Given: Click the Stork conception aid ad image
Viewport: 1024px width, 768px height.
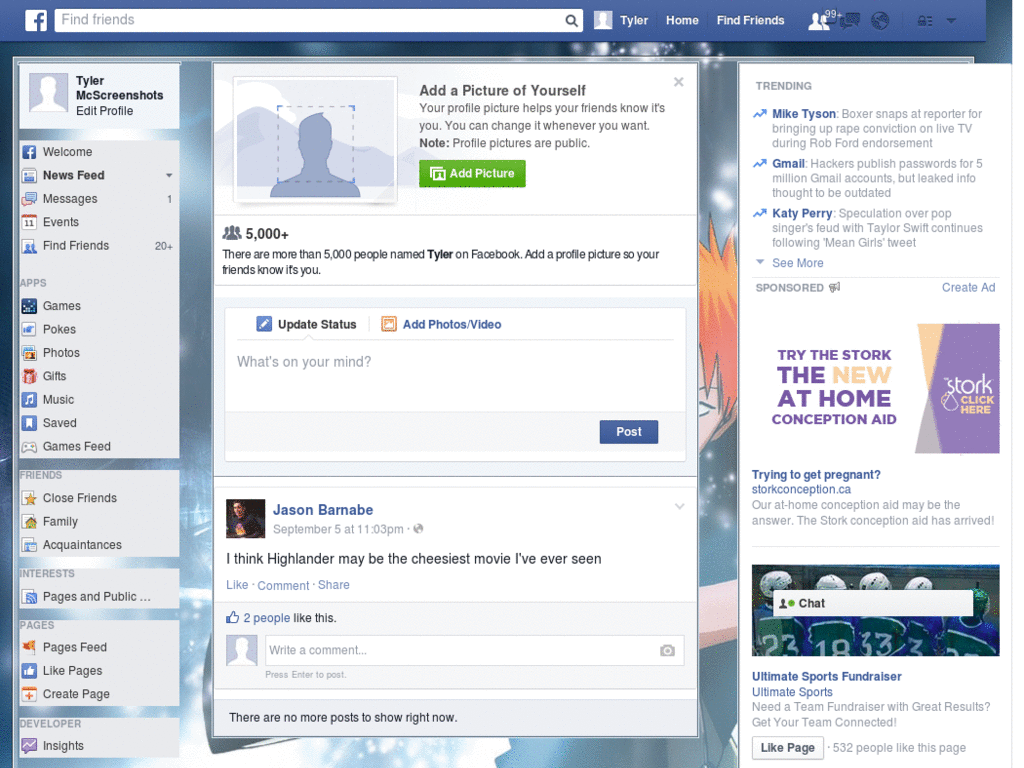Looking at the screenshot, I should [876, 389].
